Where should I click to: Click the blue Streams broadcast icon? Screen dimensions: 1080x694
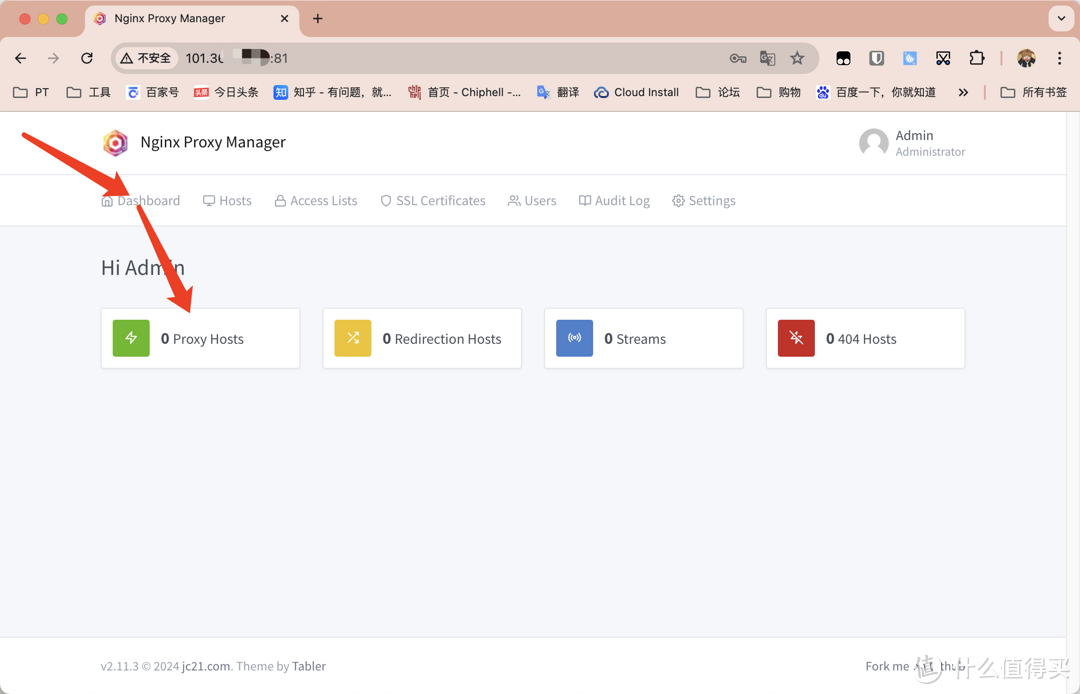tap(574, 338)
